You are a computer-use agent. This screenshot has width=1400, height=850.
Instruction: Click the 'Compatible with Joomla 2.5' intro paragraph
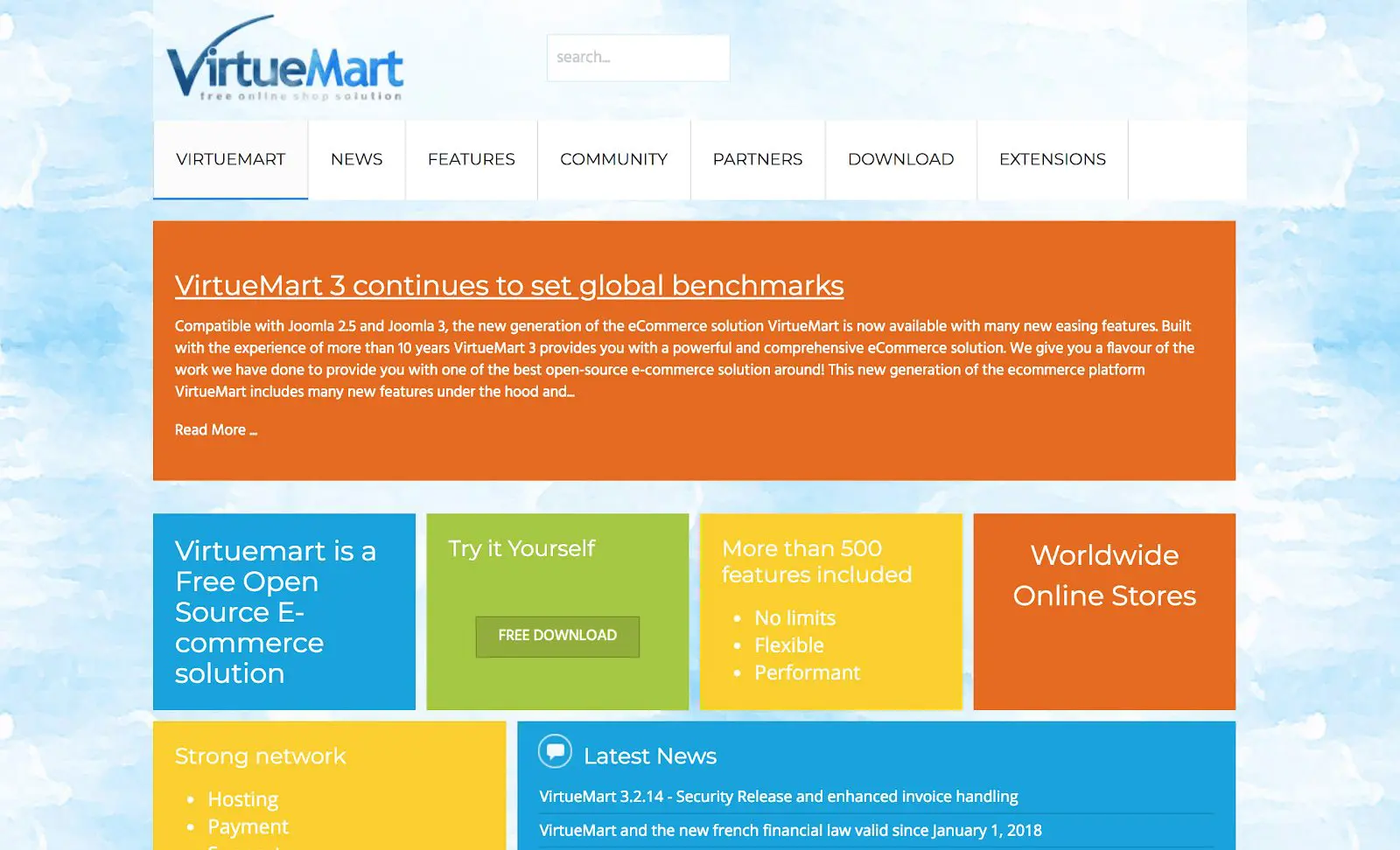[x=684, y=359]
